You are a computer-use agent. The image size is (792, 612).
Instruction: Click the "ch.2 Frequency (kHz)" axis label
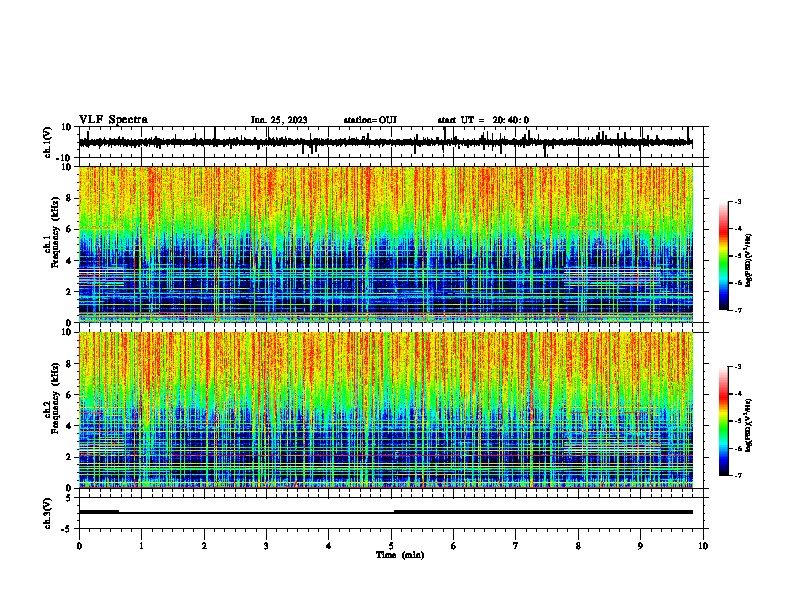[x=52, y=398]
